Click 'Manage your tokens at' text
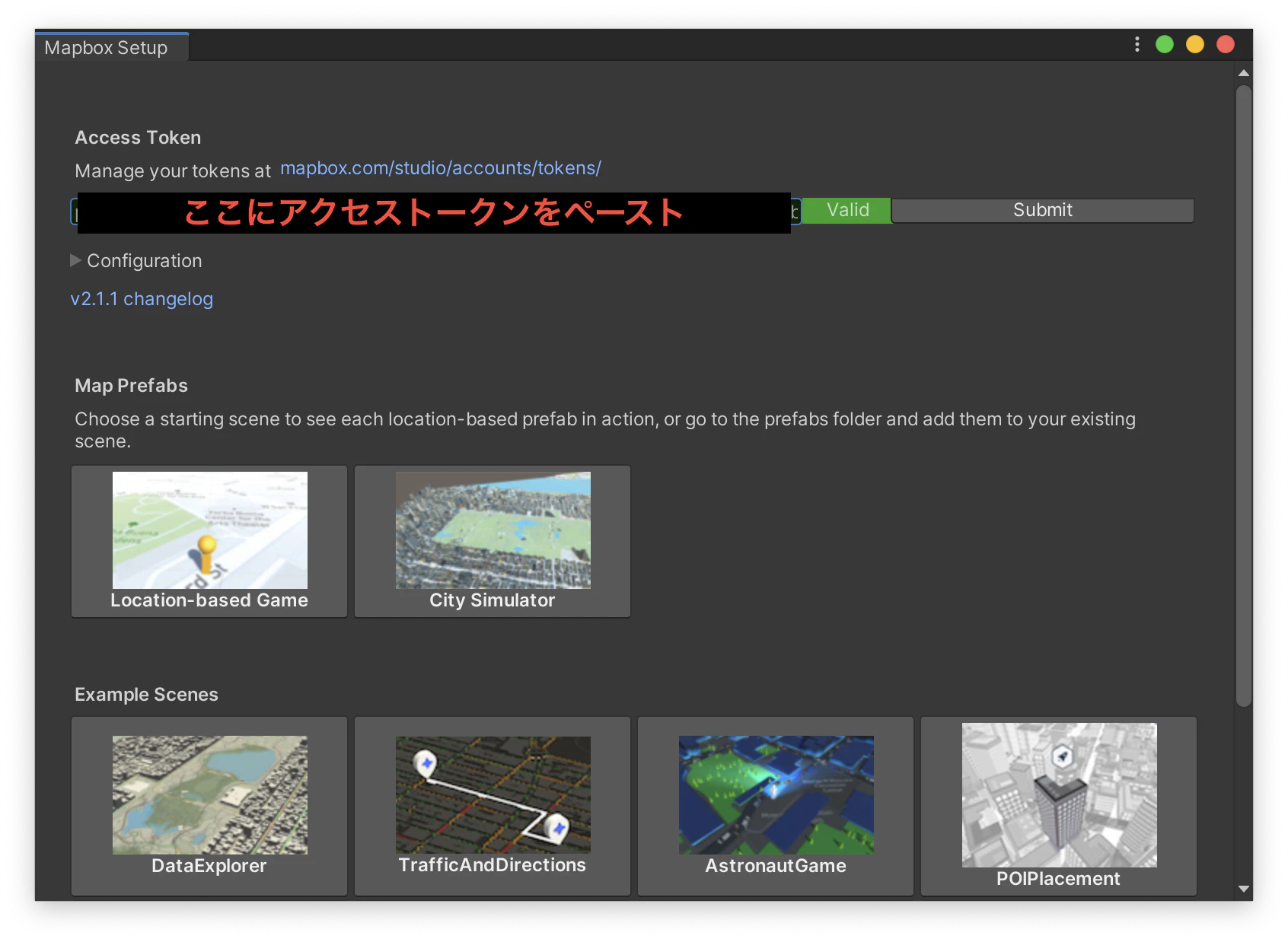The width and height of the screenshot is (1288, 942). (173, 171)
